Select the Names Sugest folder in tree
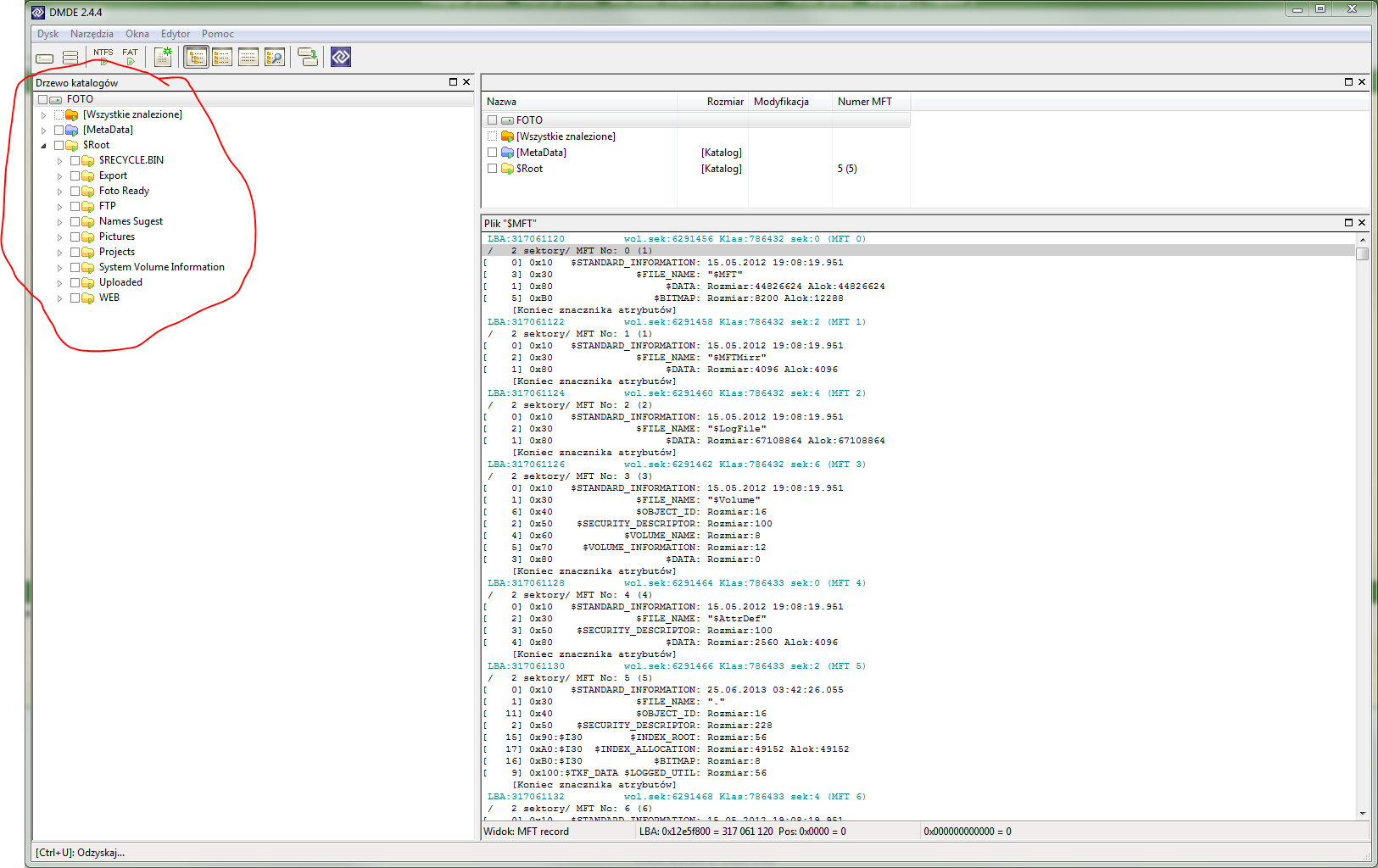Viewport: 1378px width, 868px height. tap(131, 221)
